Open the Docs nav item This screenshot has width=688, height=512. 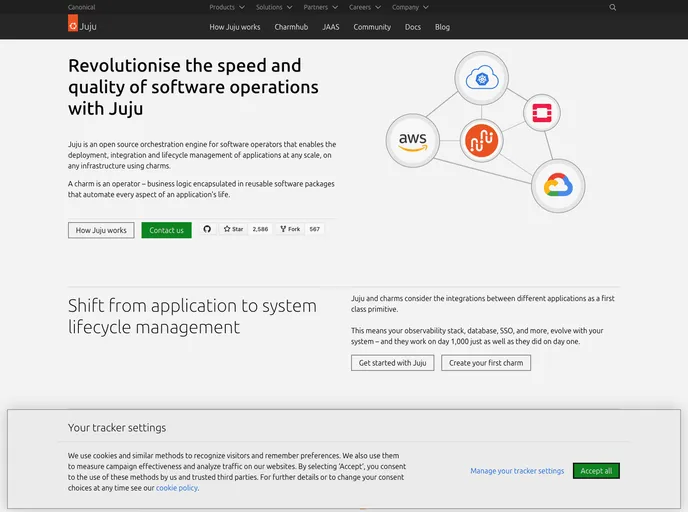pyautogui.click(x=412, y=27)
